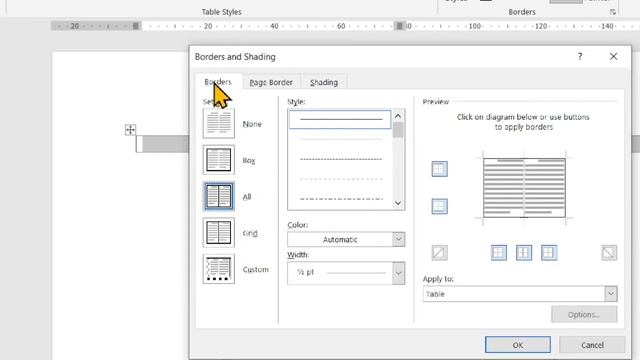Click the style list scrollbar thumb
Viewport: 640px width, 360px height.
[x=398, y=131]
